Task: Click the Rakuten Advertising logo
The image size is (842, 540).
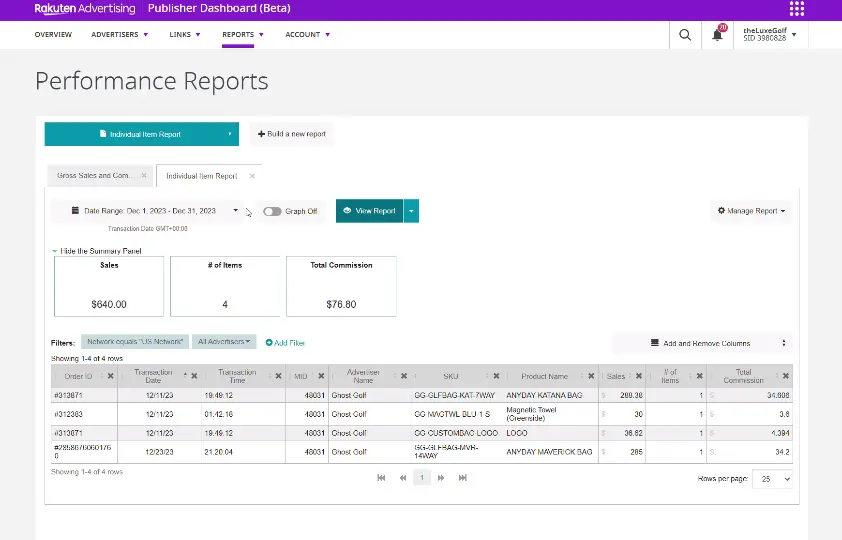Action: click(85, 9)
